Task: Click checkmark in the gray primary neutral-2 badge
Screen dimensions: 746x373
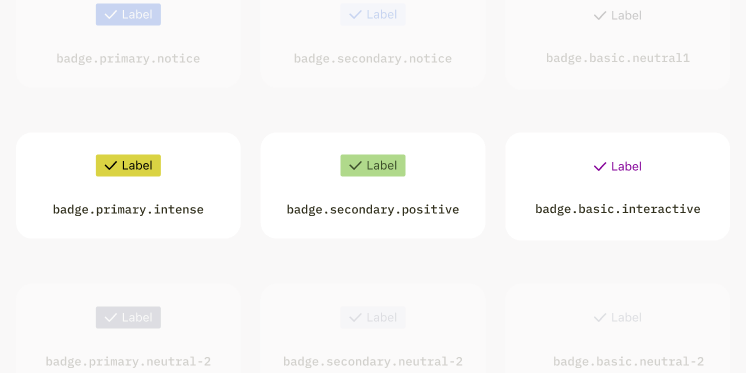Action: (111, 317)
